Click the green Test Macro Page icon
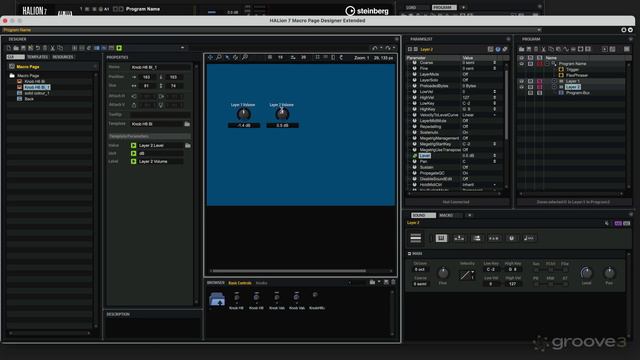The image size is (640, 360). pyautogui.click(x=119, y=48)
